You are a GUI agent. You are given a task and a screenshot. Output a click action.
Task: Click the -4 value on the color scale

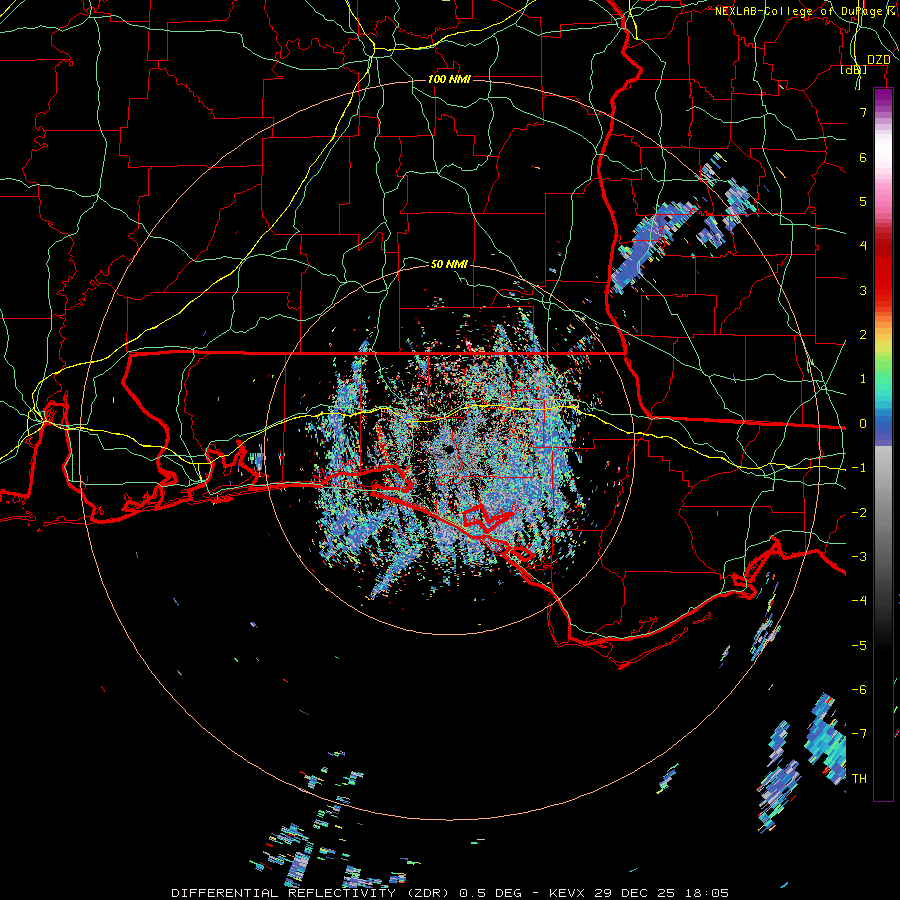(859, 601)
